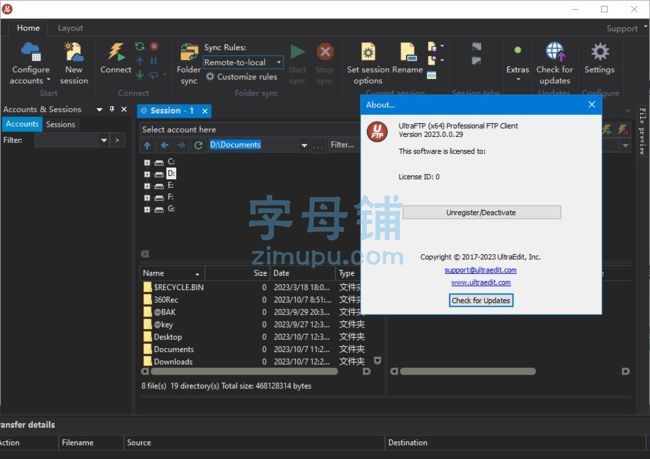This screenshot has height=459, width=650.
Task: Open Configure accounts in the ribbon
Action: tap(30, 63)
